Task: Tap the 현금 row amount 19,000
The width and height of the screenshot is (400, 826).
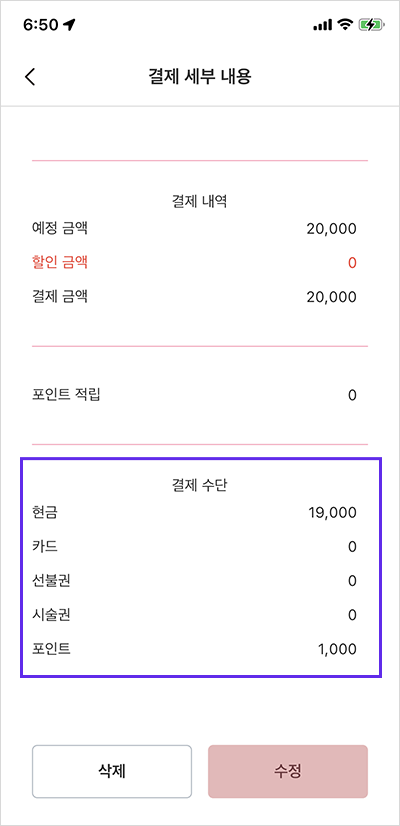Action: pyautogui.click(x=333, y=513)
